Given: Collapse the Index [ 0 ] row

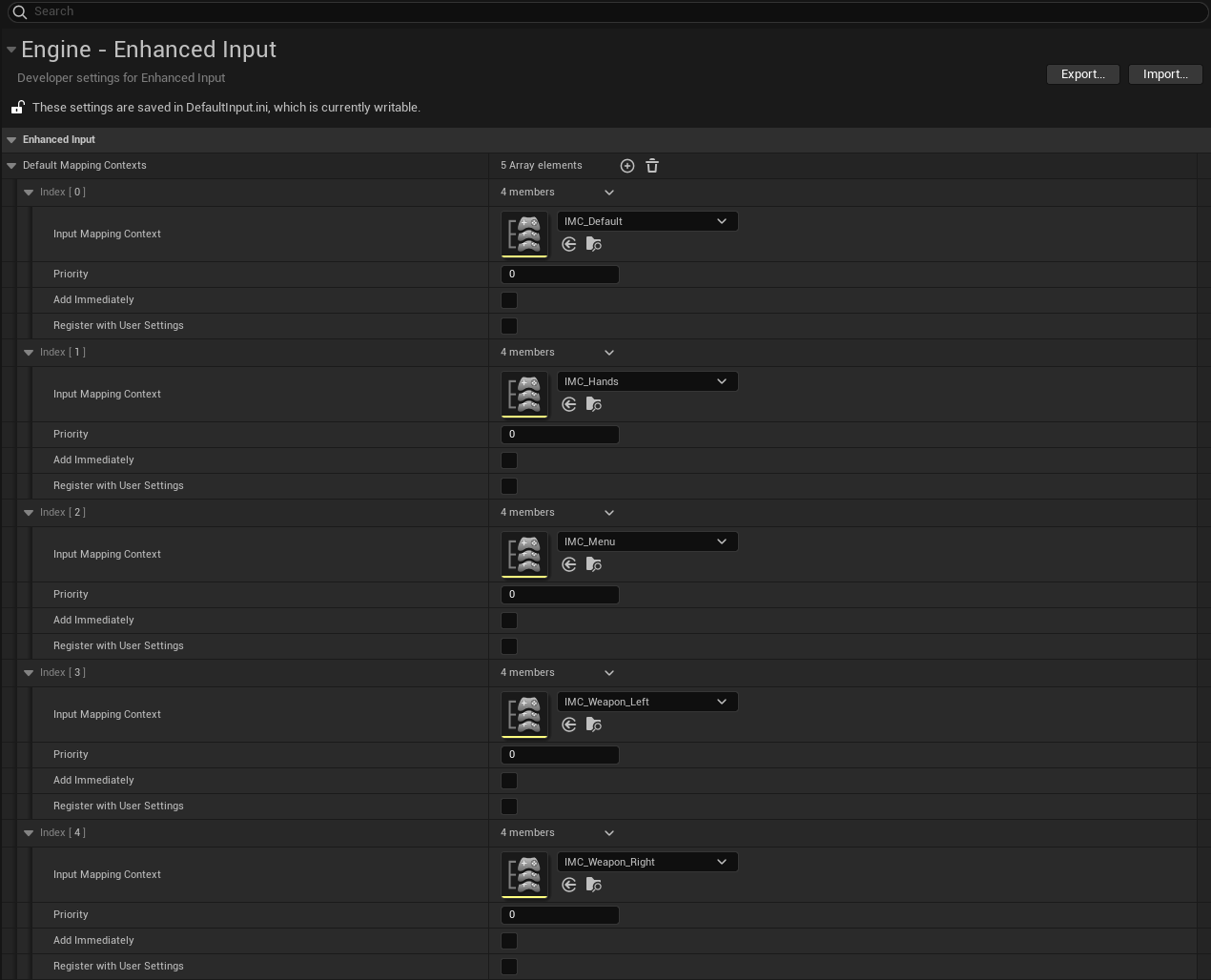Looking at the screenshot, I should pos(29,193).
